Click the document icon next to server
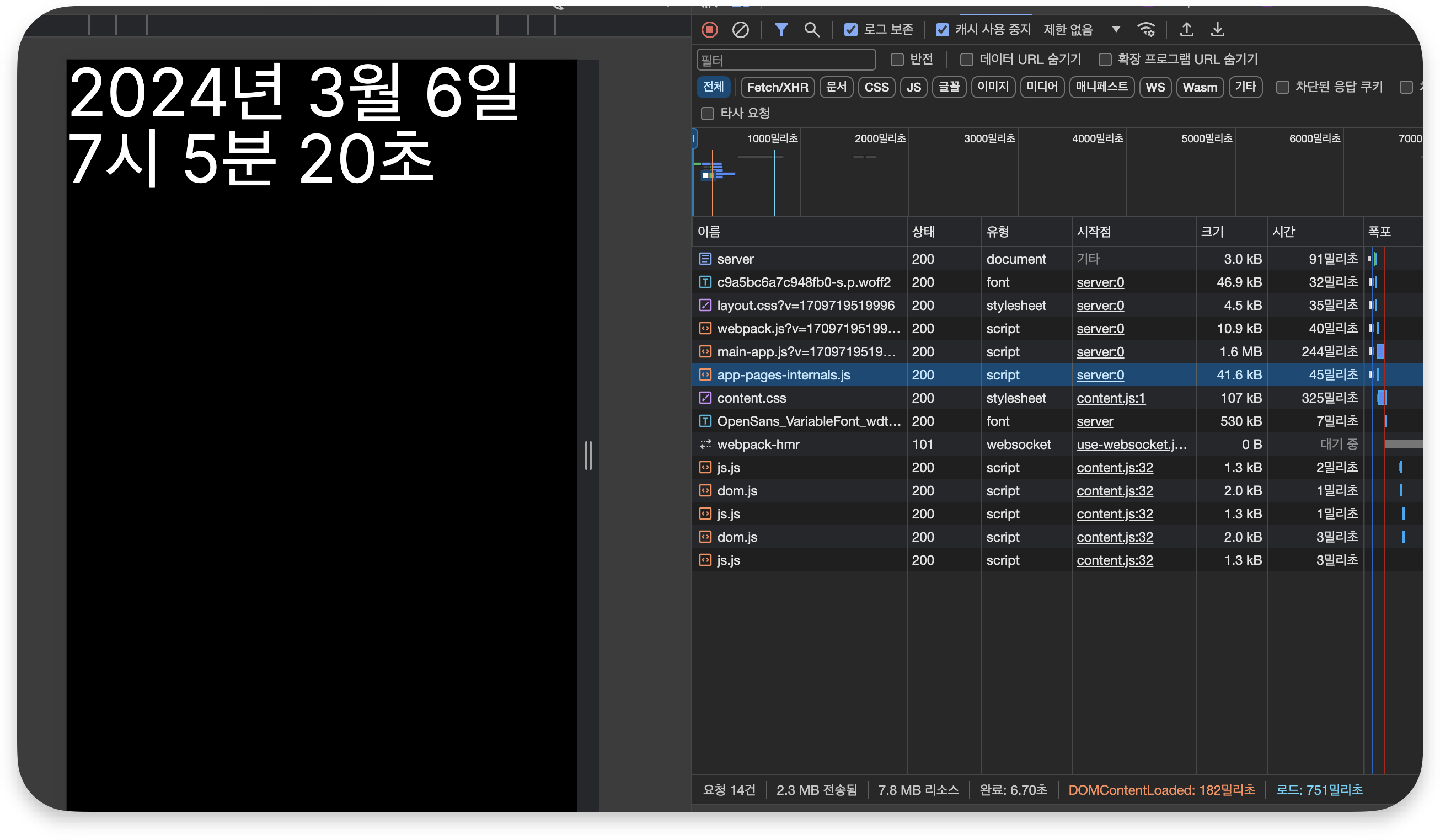 coord(705,259)
